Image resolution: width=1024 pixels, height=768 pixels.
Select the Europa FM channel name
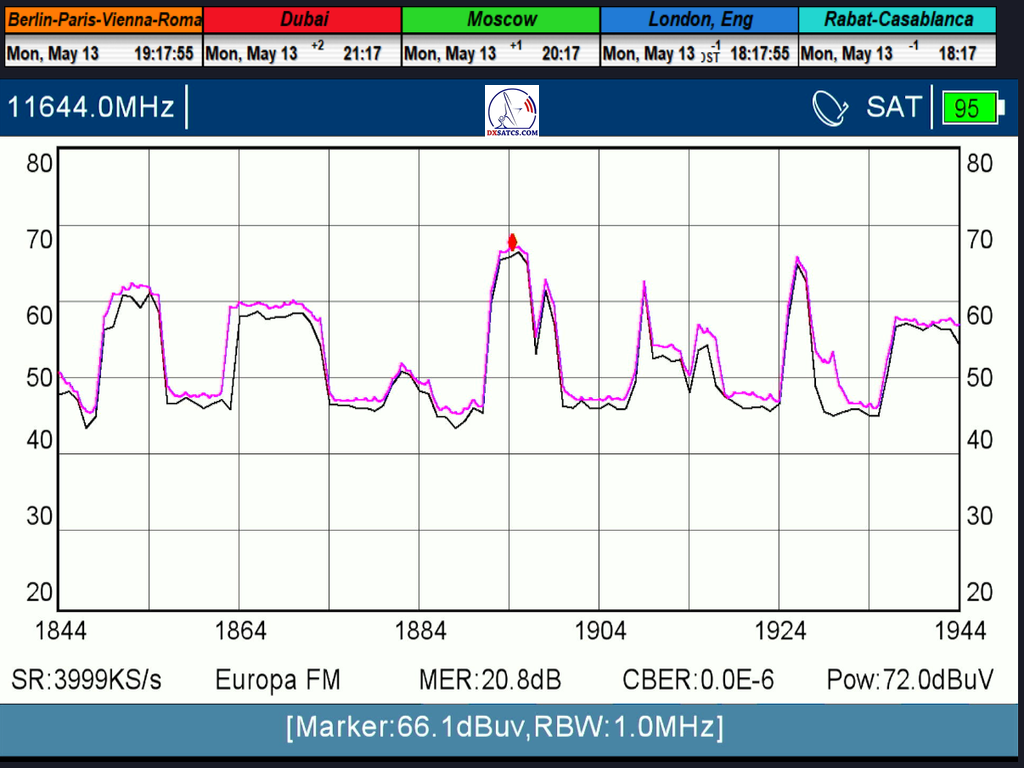coord(278,680)
